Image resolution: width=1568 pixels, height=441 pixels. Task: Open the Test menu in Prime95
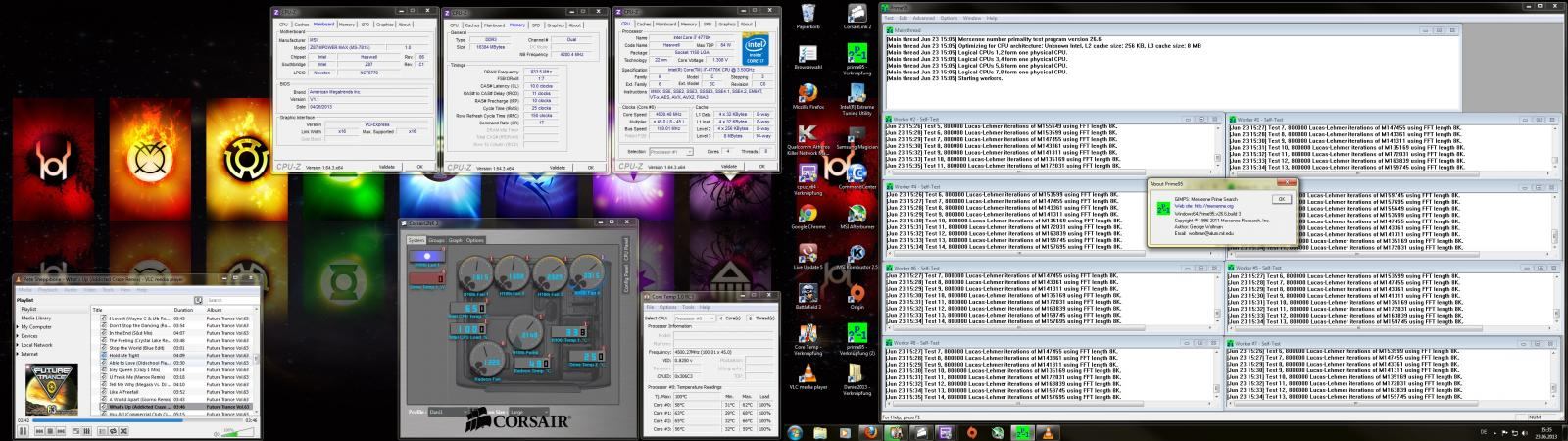tap(890, 18)
